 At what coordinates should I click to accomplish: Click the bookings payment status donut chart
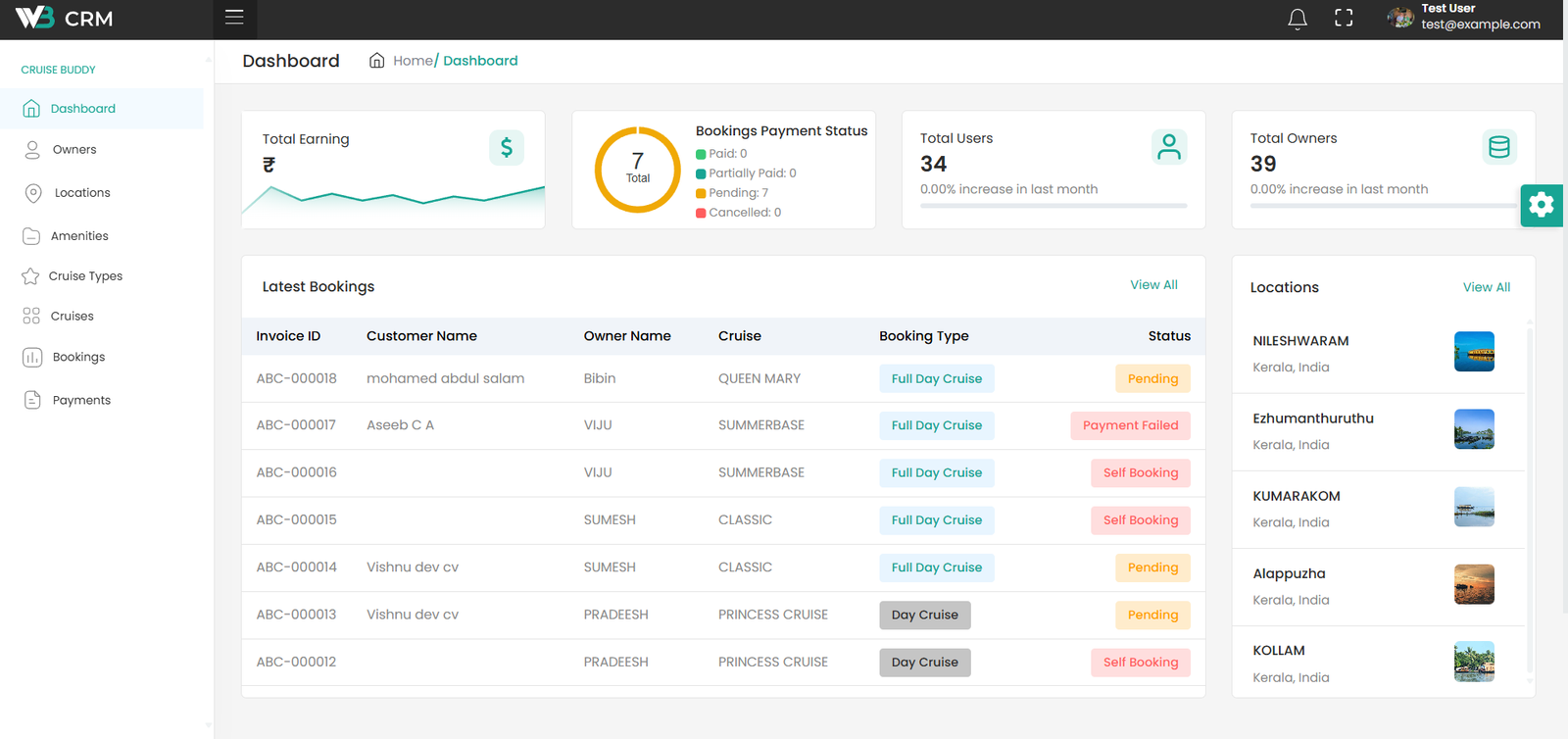pyautogui.click(x=638, y=170)
